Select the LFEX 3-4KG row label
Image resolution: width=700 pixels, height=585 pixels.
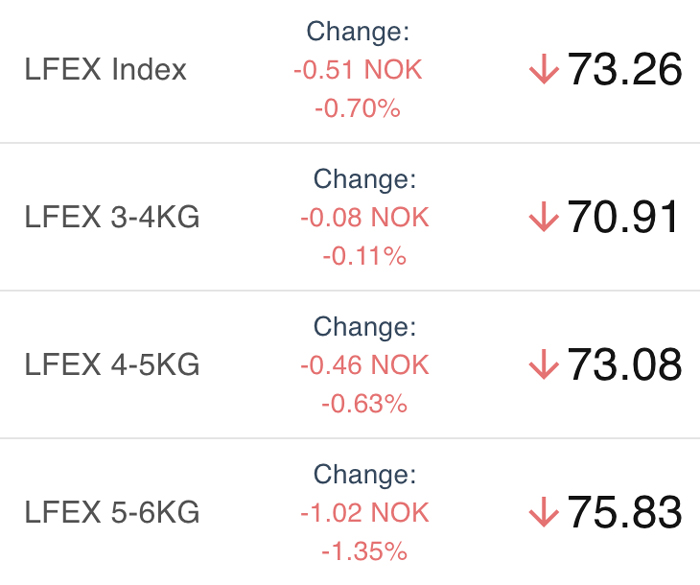coord(112,217)
